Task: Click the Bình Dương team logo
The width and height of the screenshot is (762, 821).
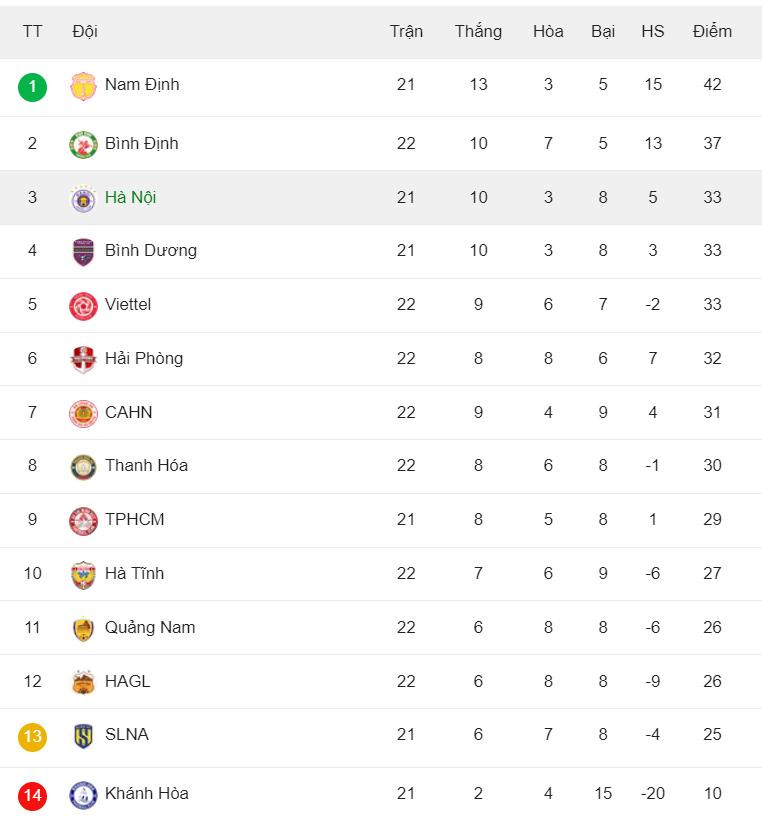Action: pos(83,251)
